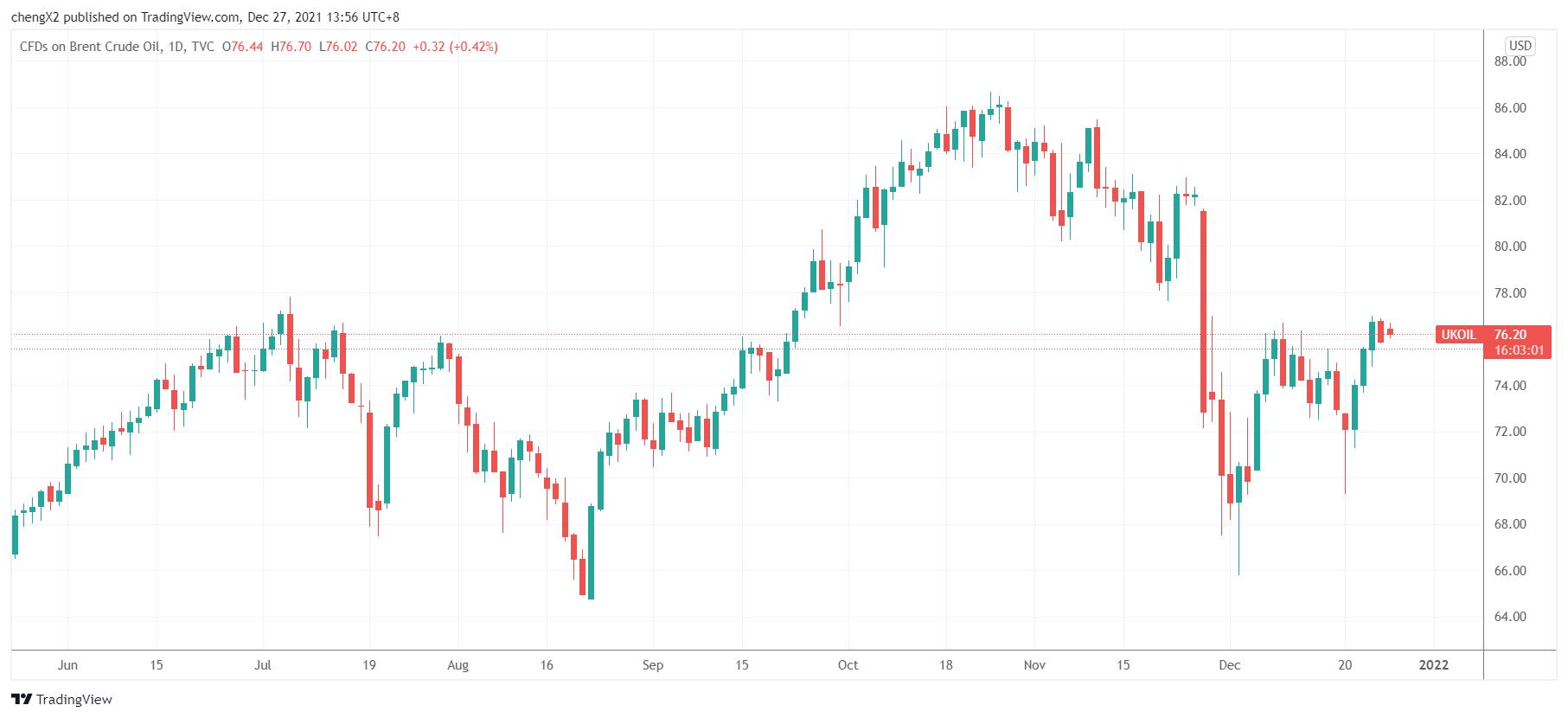Viewport: 1568px width, 718px height.
Task: Click the UKOIL symbol price tag
Action: pos(1458,335)
